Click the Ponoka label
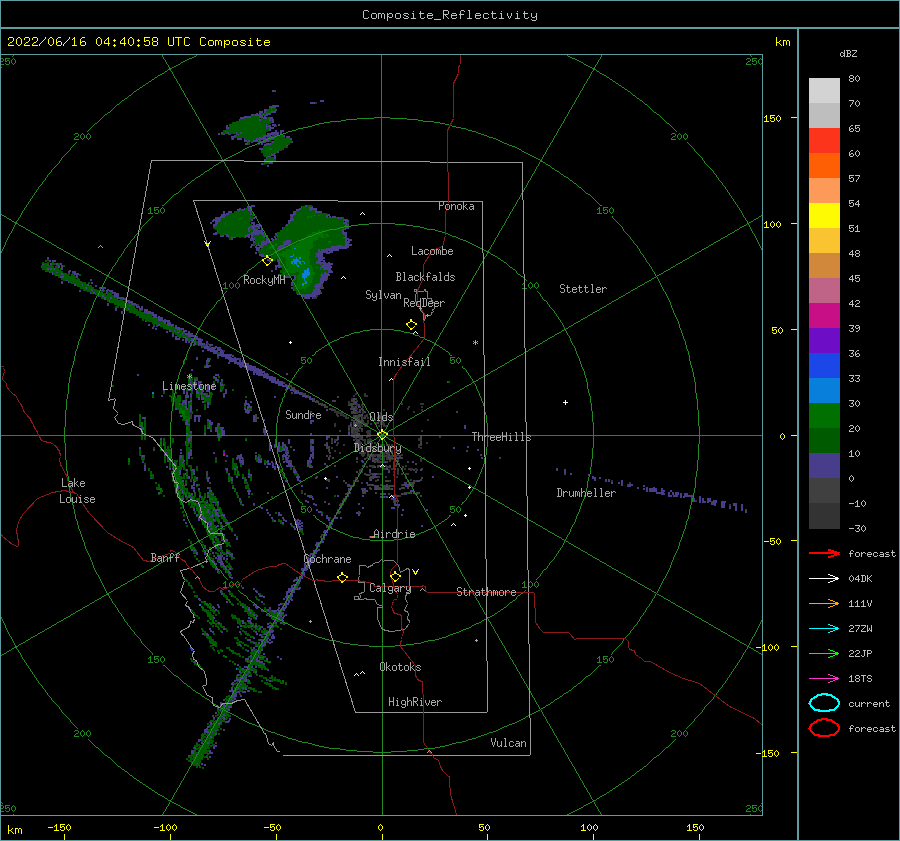 456,206
